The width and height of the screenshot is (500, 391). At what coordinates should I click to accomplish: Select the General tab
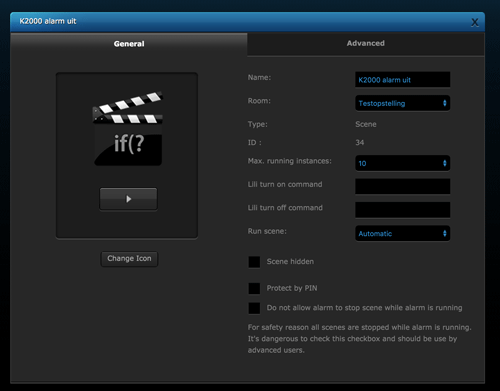[129, 44]
